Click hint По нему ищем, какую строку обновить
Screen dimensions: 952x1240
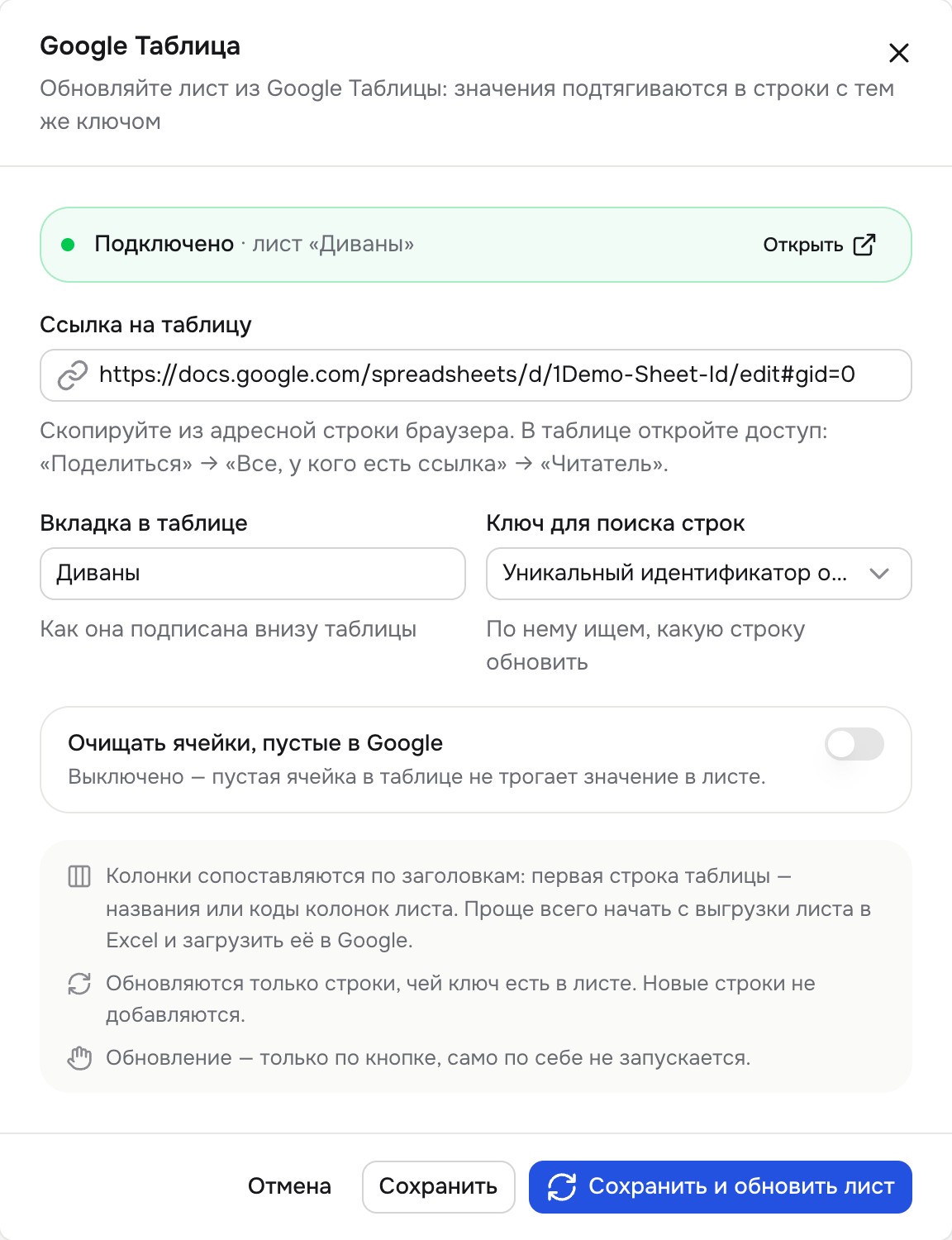[645, 646]
